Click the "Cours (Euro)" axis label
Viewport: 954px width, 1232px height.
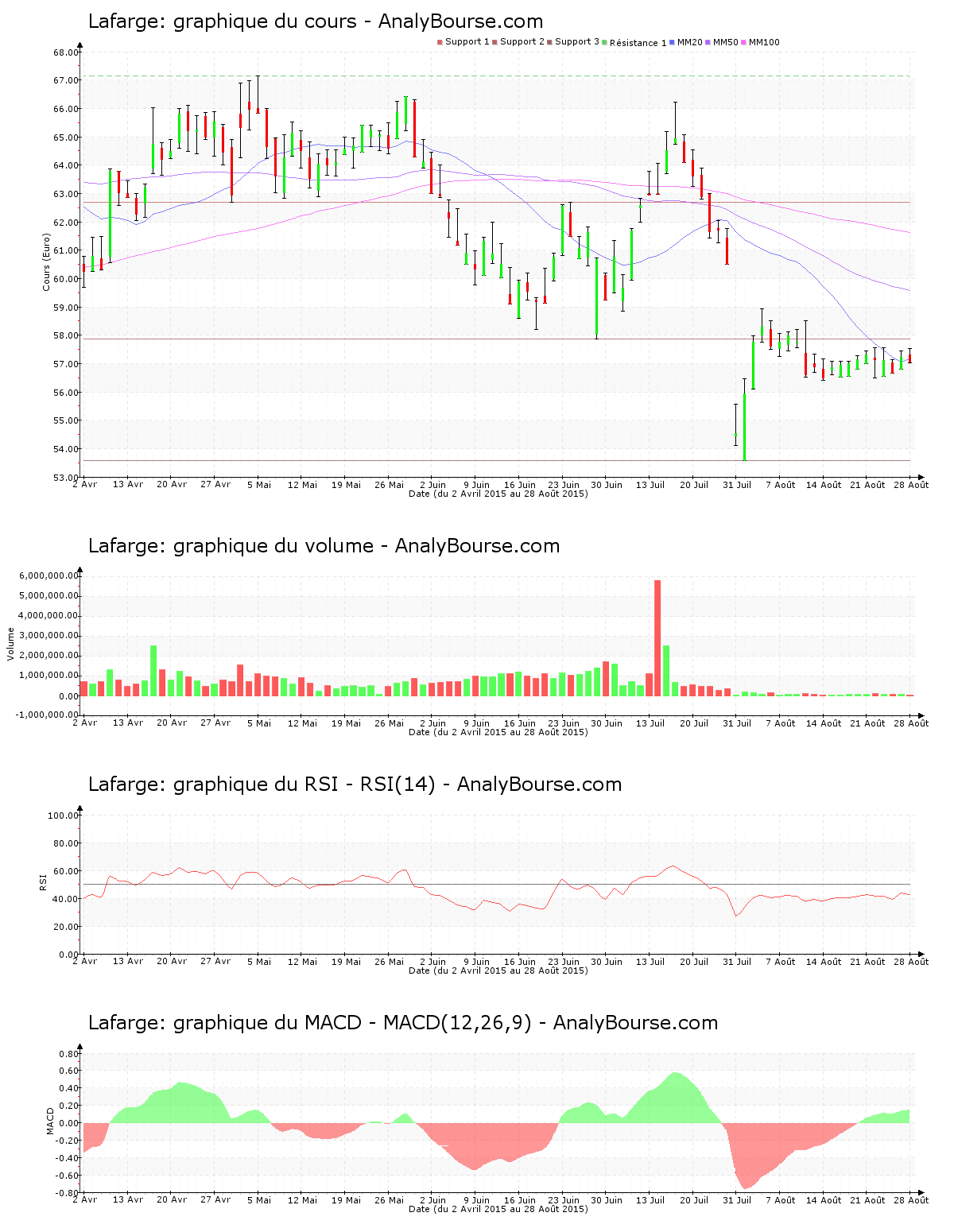click(x=46, y=262)
